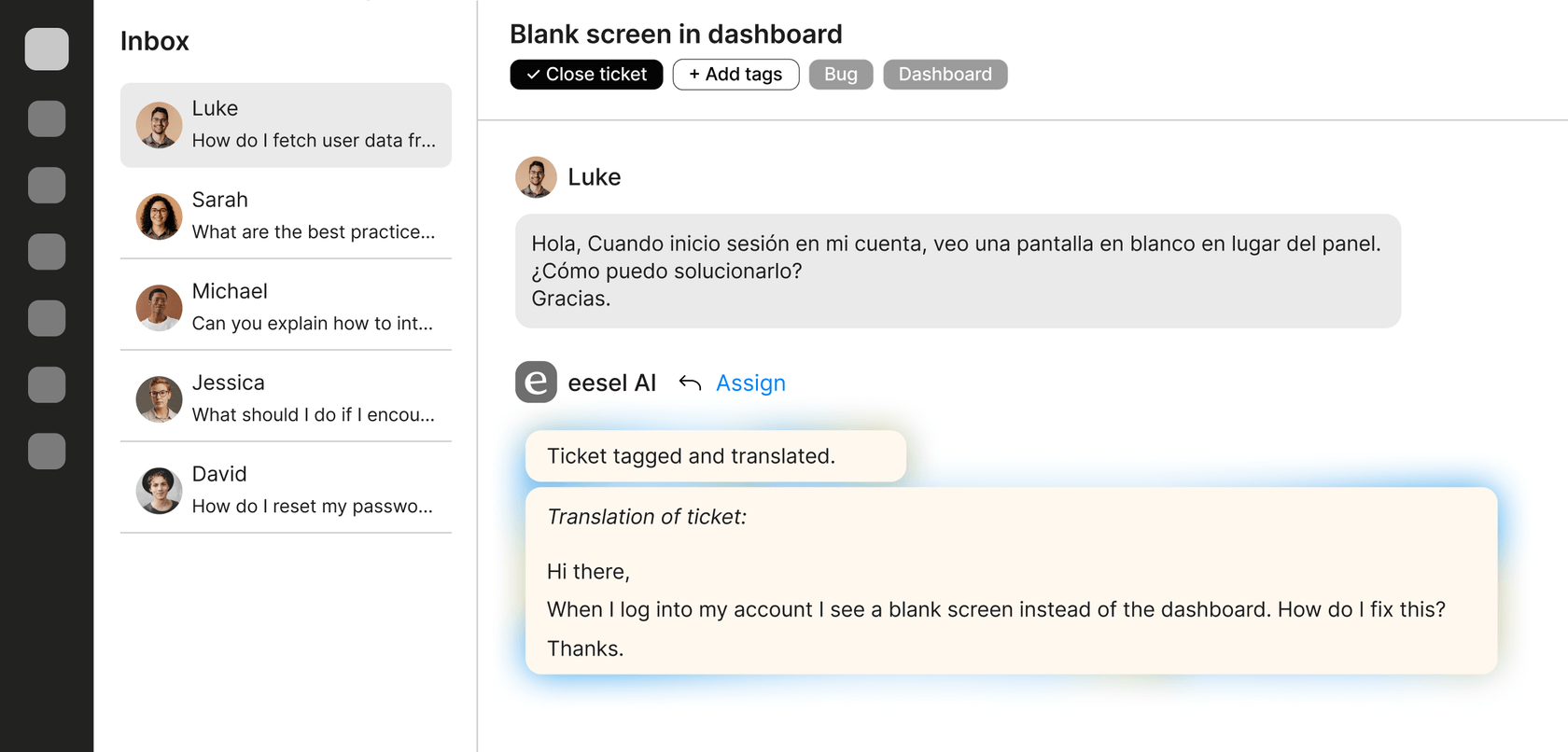Click the reply arrow beside Assign

click(690, 383)
